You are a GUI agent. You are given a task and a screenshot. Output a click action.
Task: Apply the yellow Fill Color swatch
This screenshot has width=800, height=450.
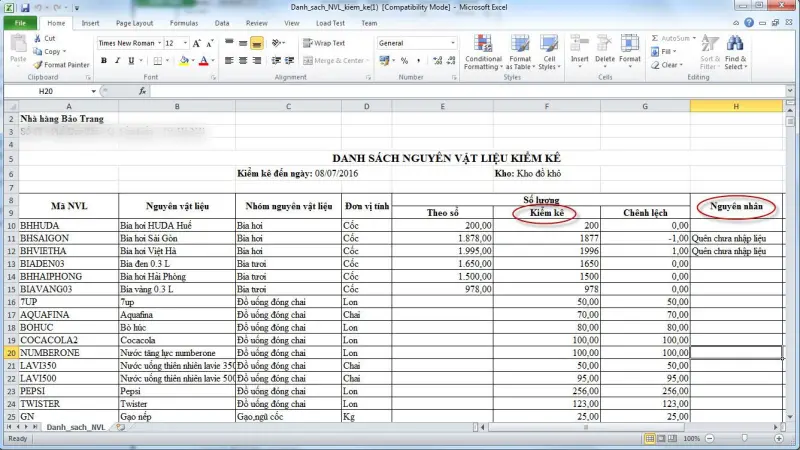[184, 61]
